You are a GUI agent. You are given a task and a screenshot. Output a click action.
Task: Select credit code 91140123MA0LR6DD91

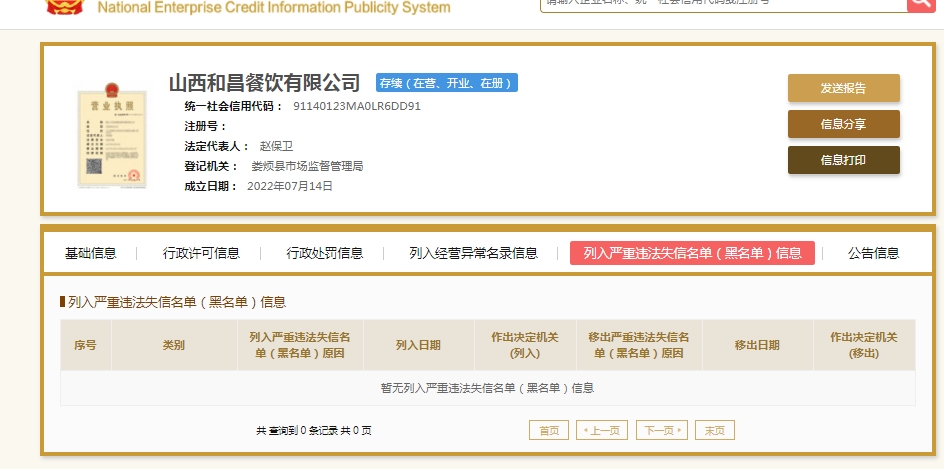pyautogui.click(x=357, y=107)
